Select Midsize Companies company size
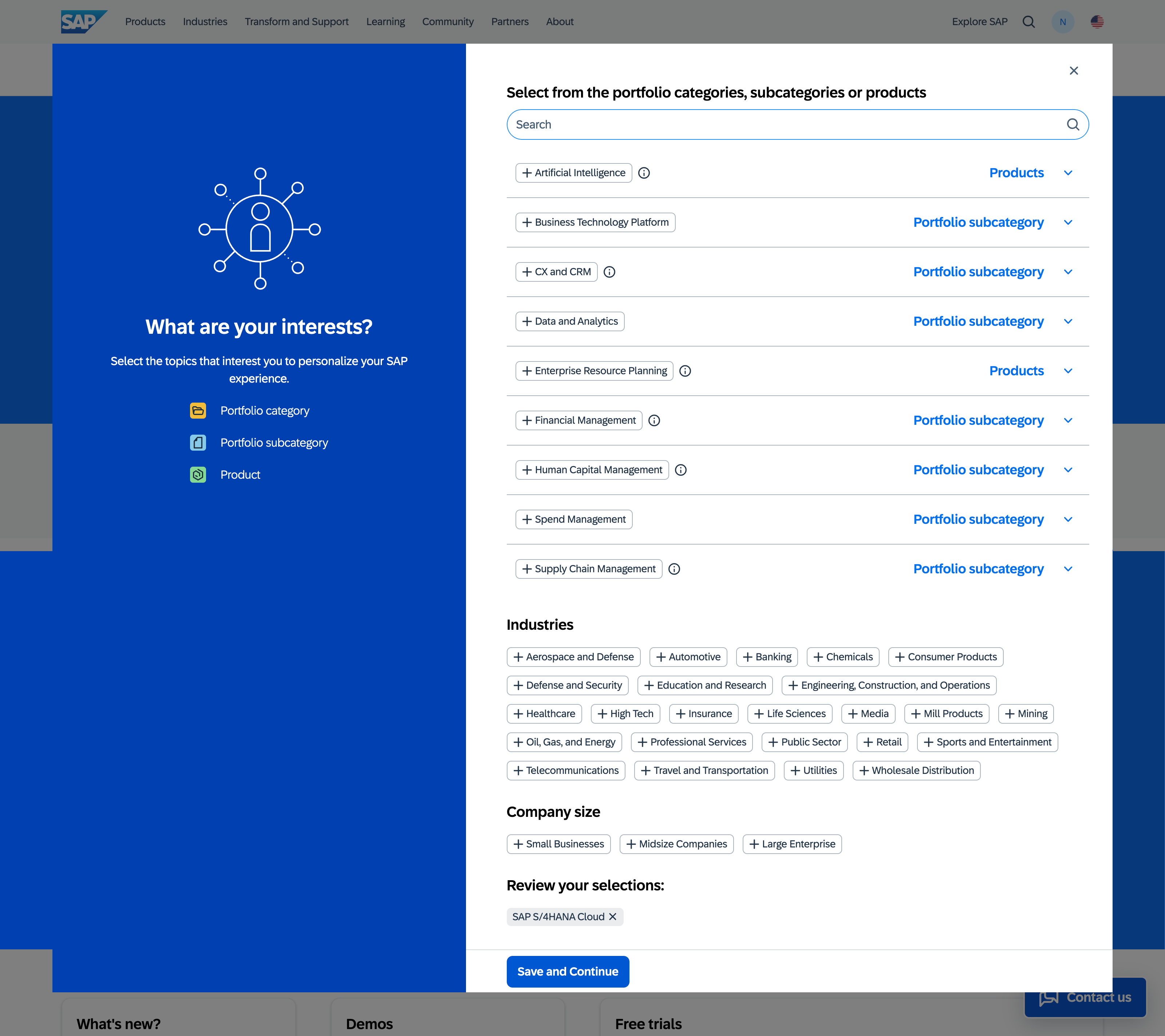 click(x=676, y=844)
